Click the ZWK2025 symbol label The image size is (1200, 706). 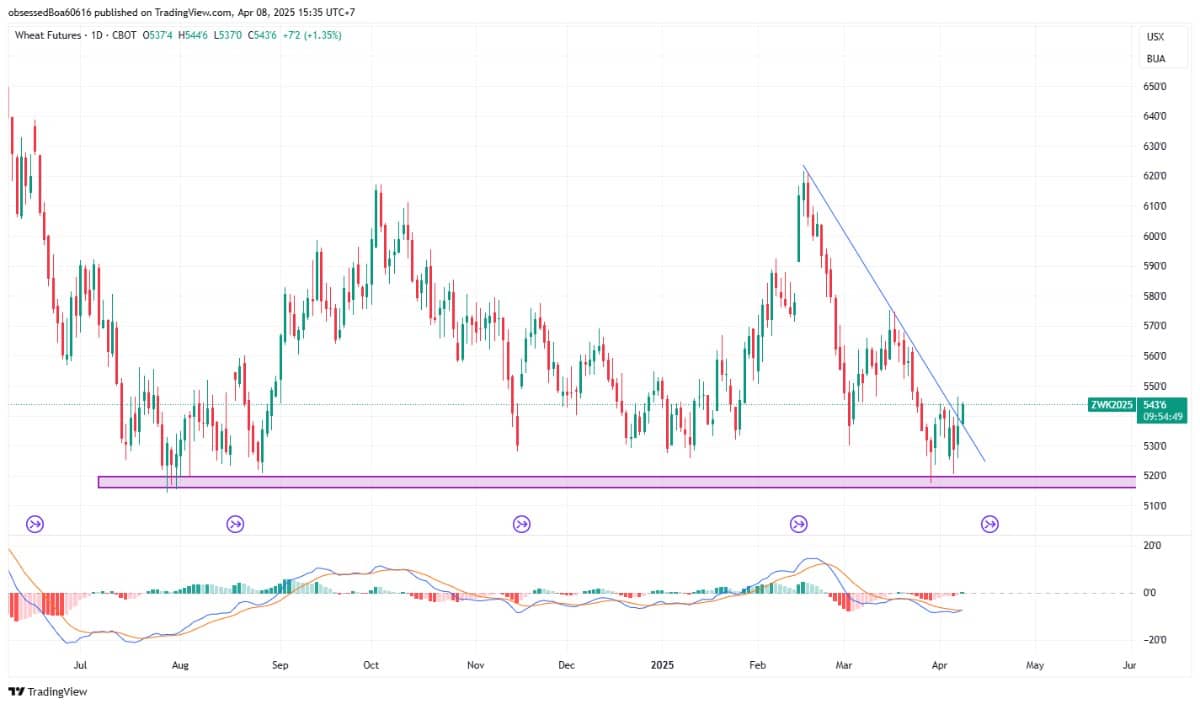[x=1111, y=405]
